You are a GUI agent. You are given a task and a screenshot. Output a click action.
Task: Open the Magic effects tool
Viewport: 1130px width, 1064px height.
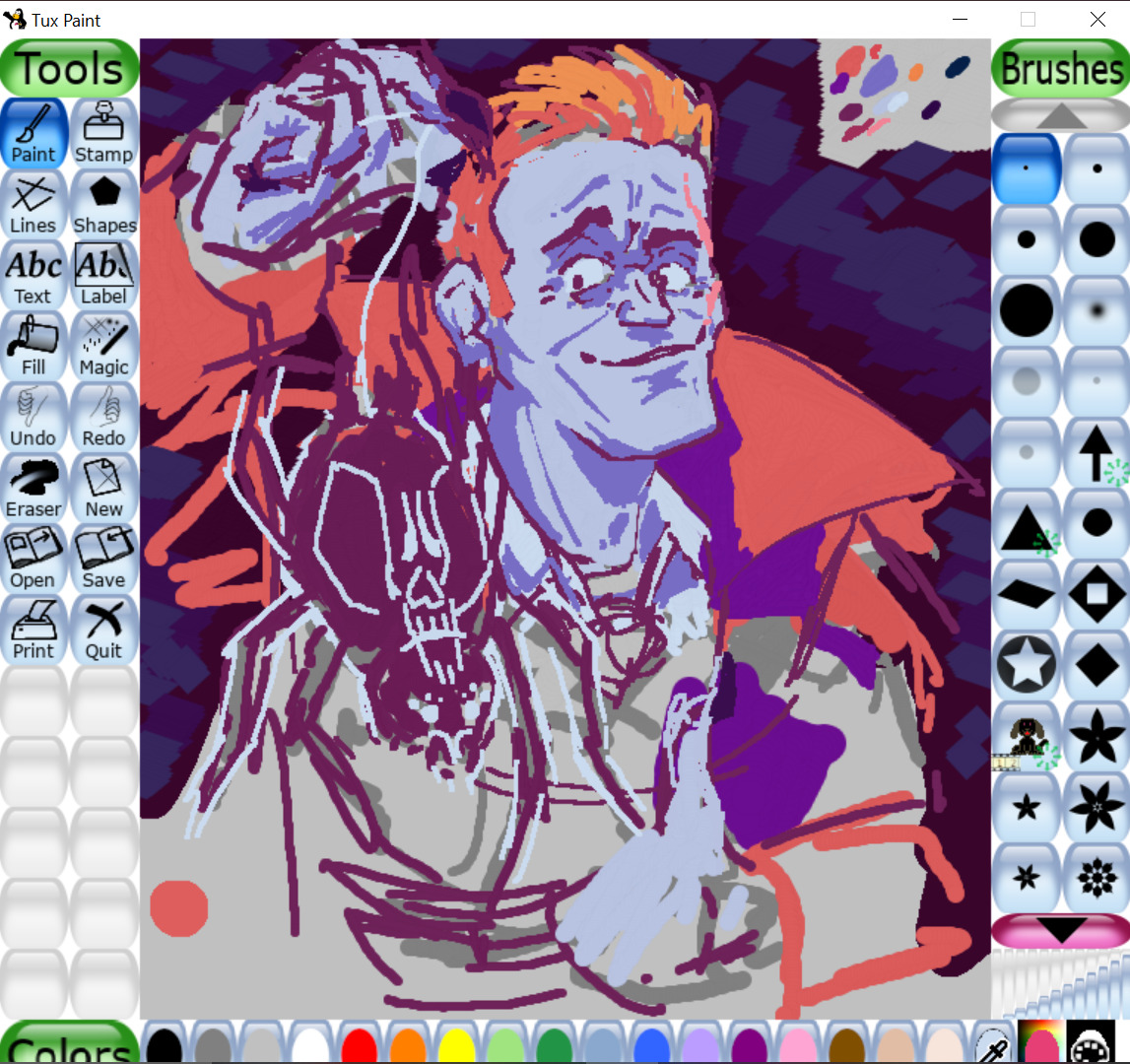coord(103,345)
